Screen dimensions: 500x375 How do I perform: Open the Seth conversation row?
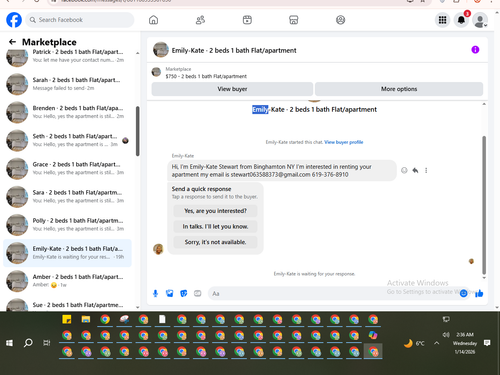pos(68,140)
